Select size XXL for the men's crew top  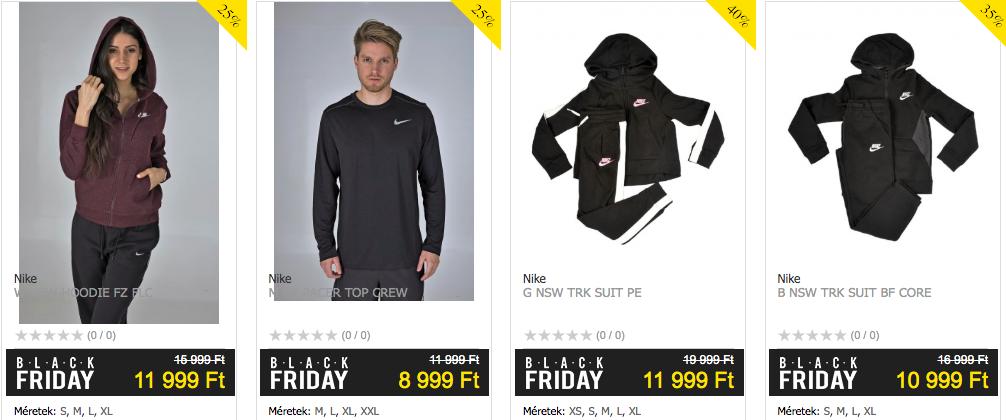pos(370,411)
